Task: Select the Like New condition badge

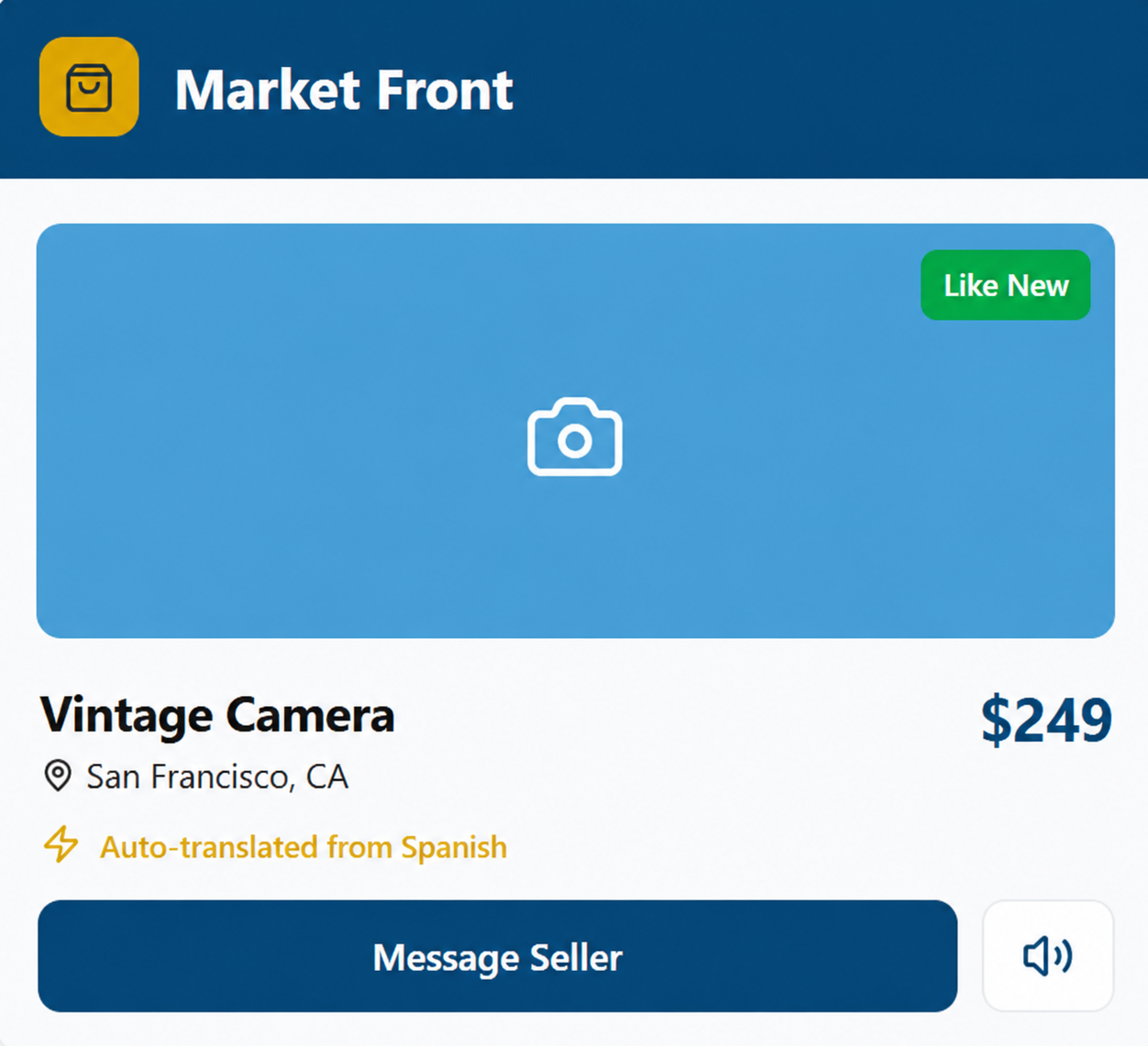Action: [1006, 285]
